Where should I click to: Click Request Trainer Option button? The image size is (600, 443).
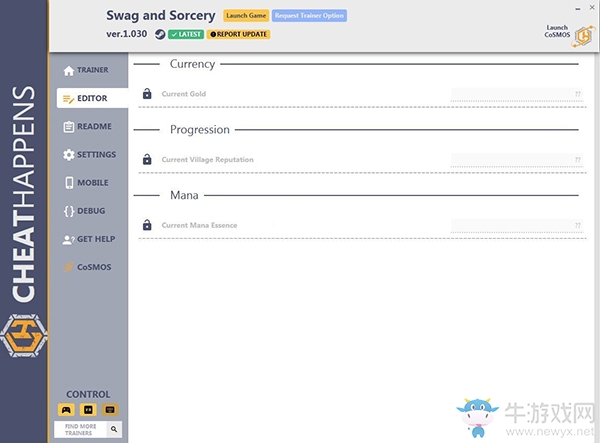[x=309, y=16]
